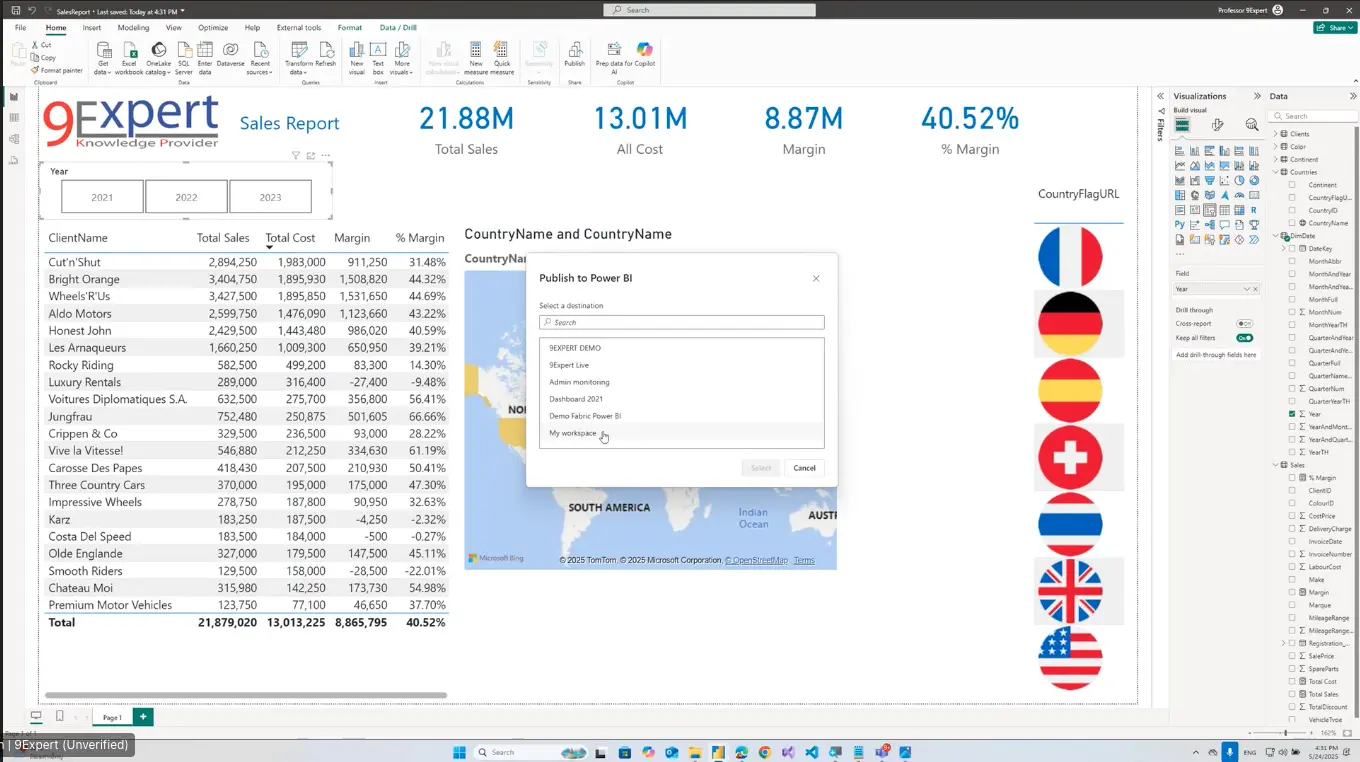The width and height of the screenshot is (1360, 762).
Task: Choose the Python visual icon
Action: tap(1180, 225)
